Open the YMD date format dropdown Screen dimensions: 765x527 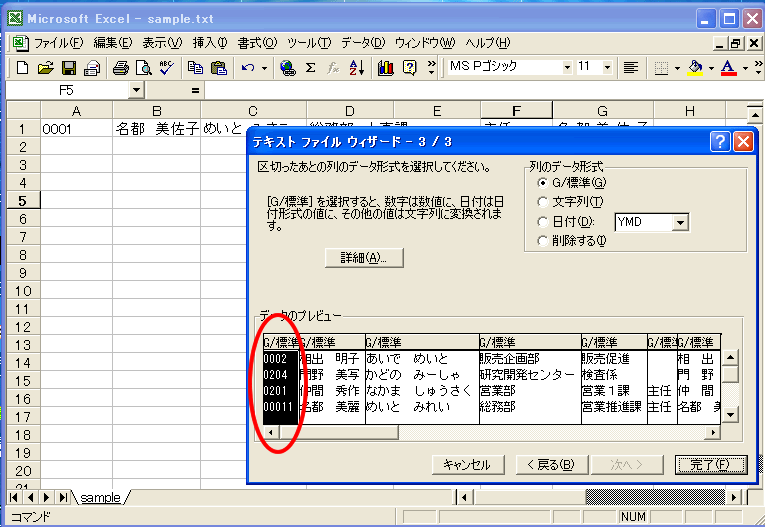point(680,223)
